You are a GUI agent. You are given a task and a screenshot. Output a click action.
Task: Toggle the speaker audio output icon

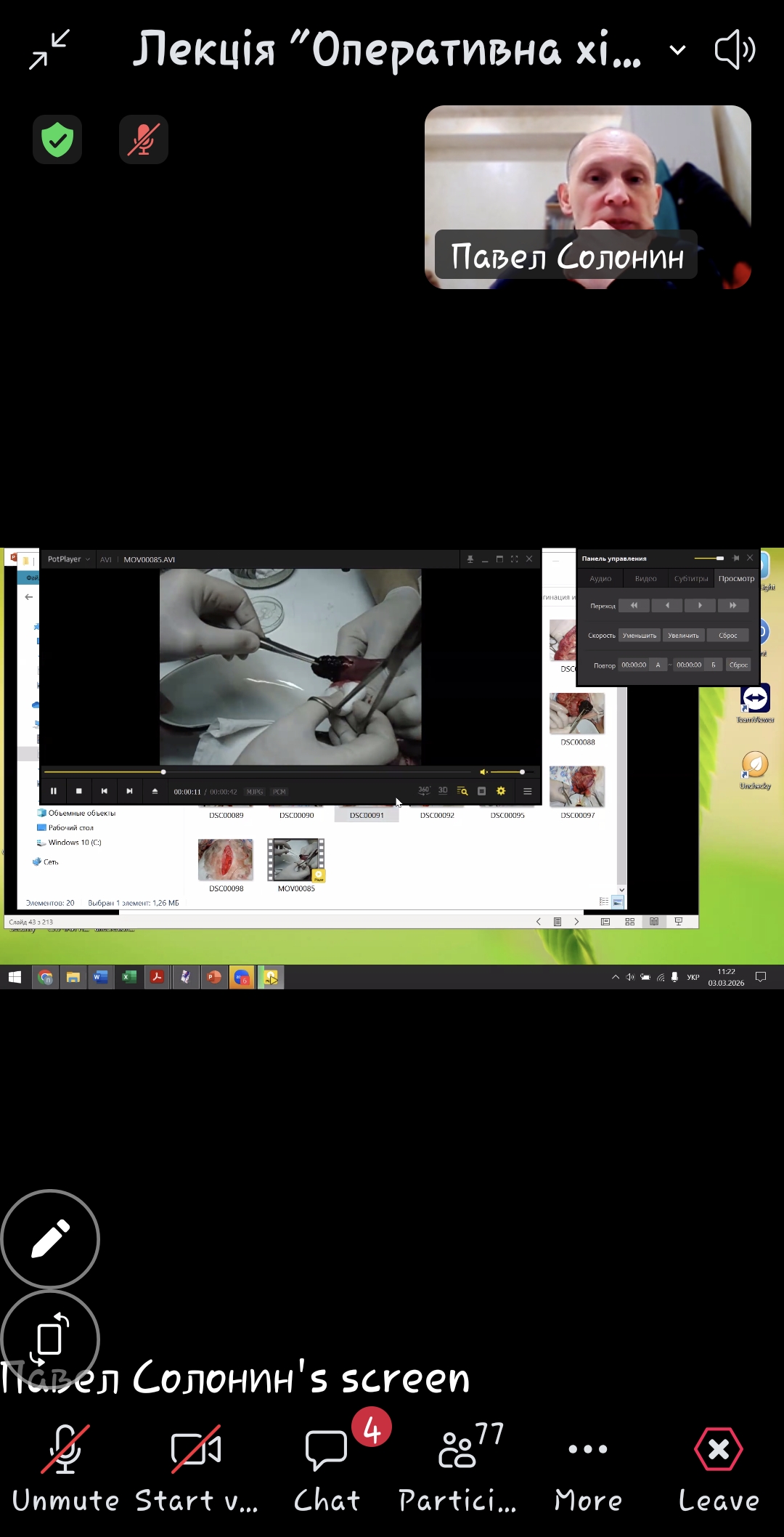[x=735, y=49]
